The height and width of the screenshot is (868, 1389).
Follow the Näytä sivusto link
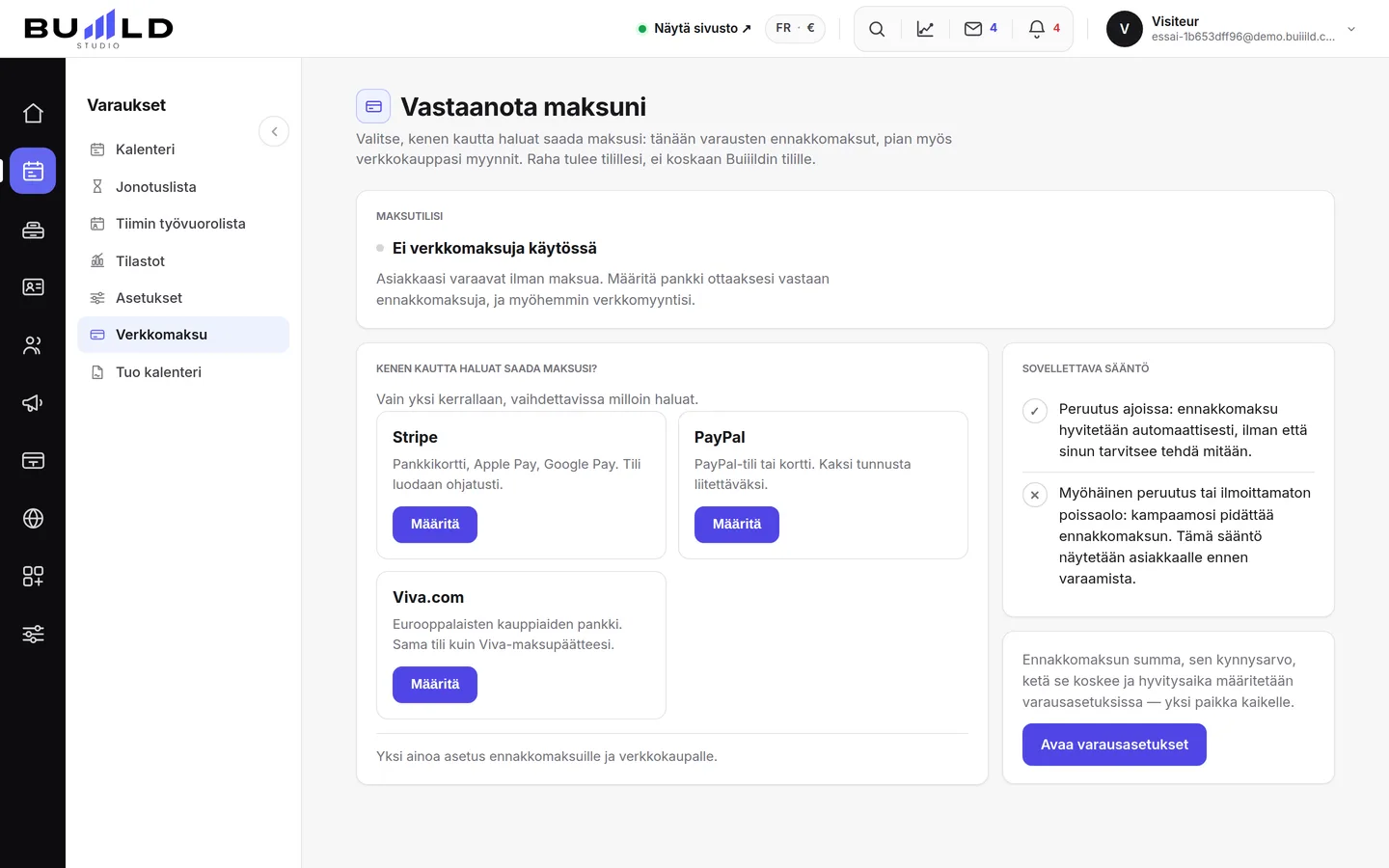(x=694, y=28)
